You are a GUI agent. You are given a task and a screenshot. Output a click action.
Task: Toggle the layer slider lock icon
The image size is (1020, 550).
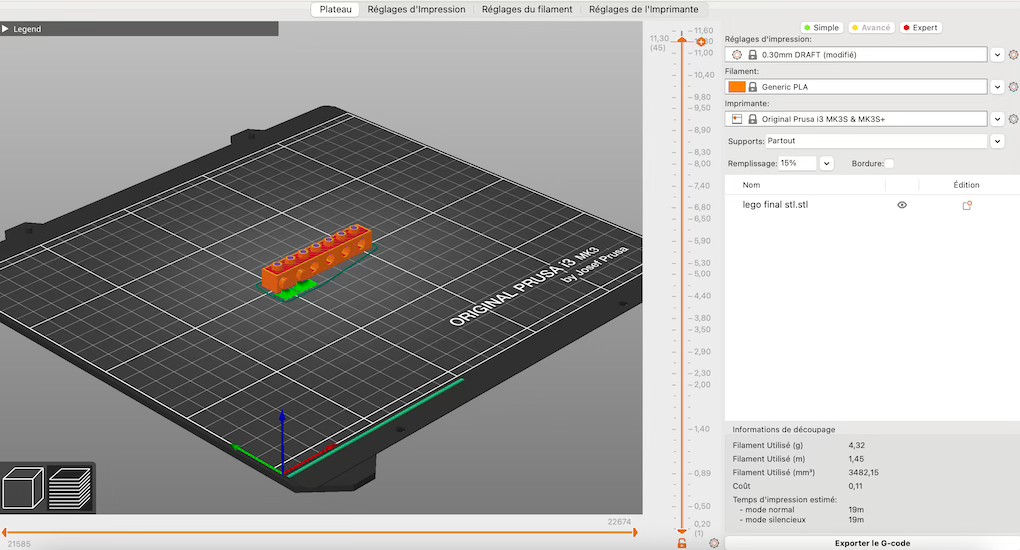point(682,543)
